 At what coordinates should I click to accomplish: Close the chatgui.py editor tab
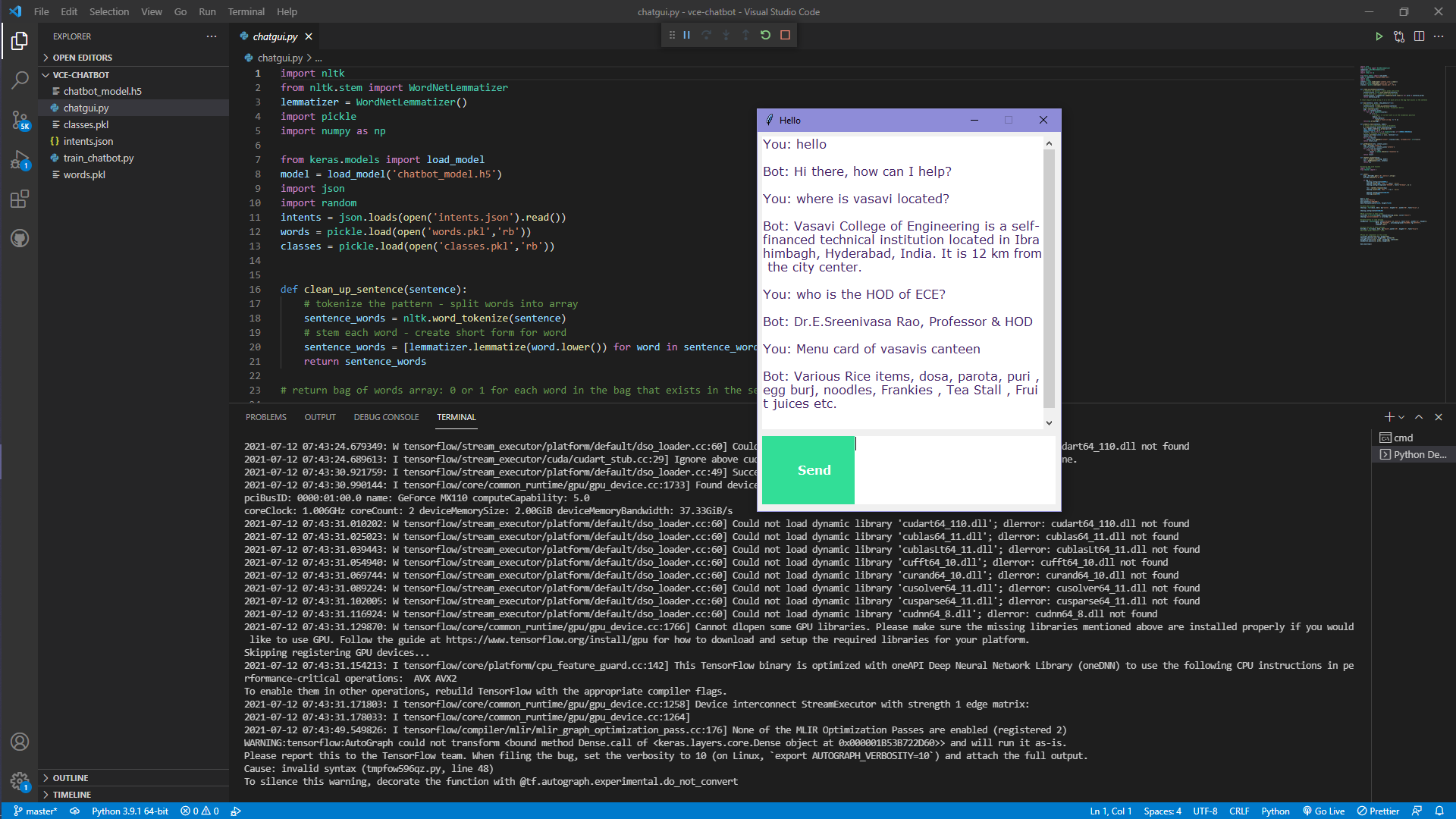309,36
